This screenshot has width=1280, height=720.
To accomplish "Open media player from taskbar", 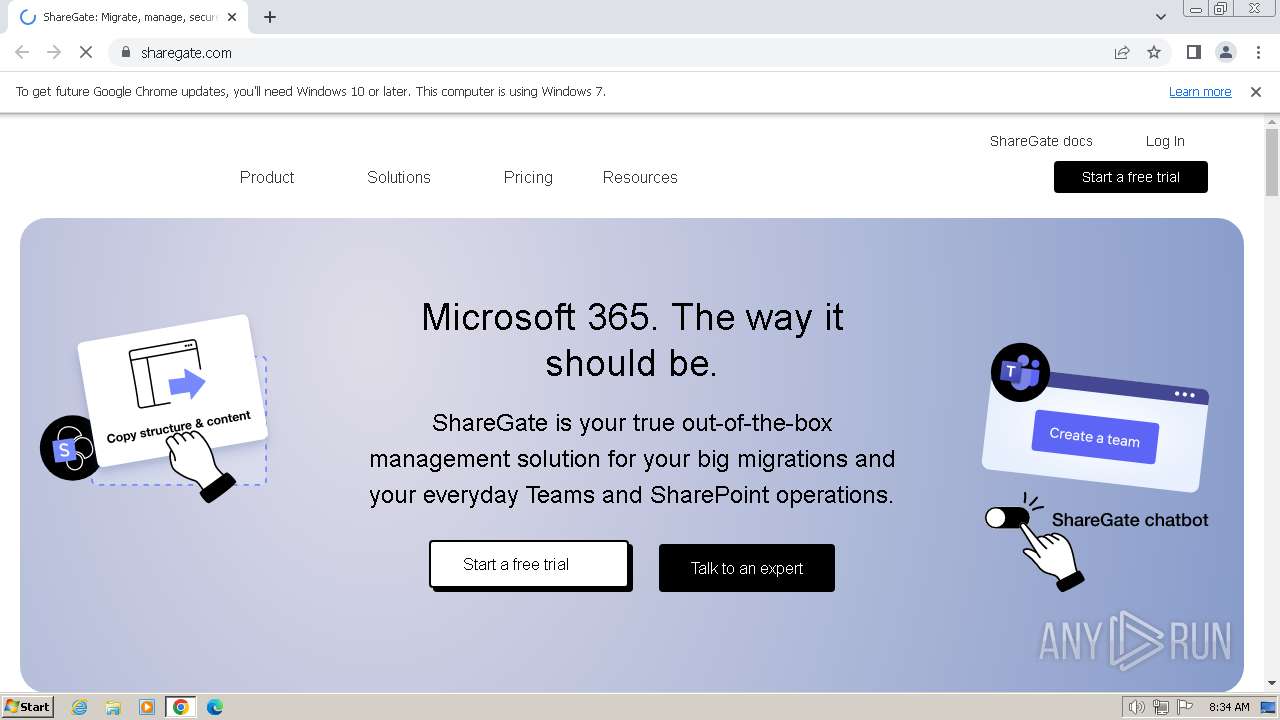I will click(147, 707).
